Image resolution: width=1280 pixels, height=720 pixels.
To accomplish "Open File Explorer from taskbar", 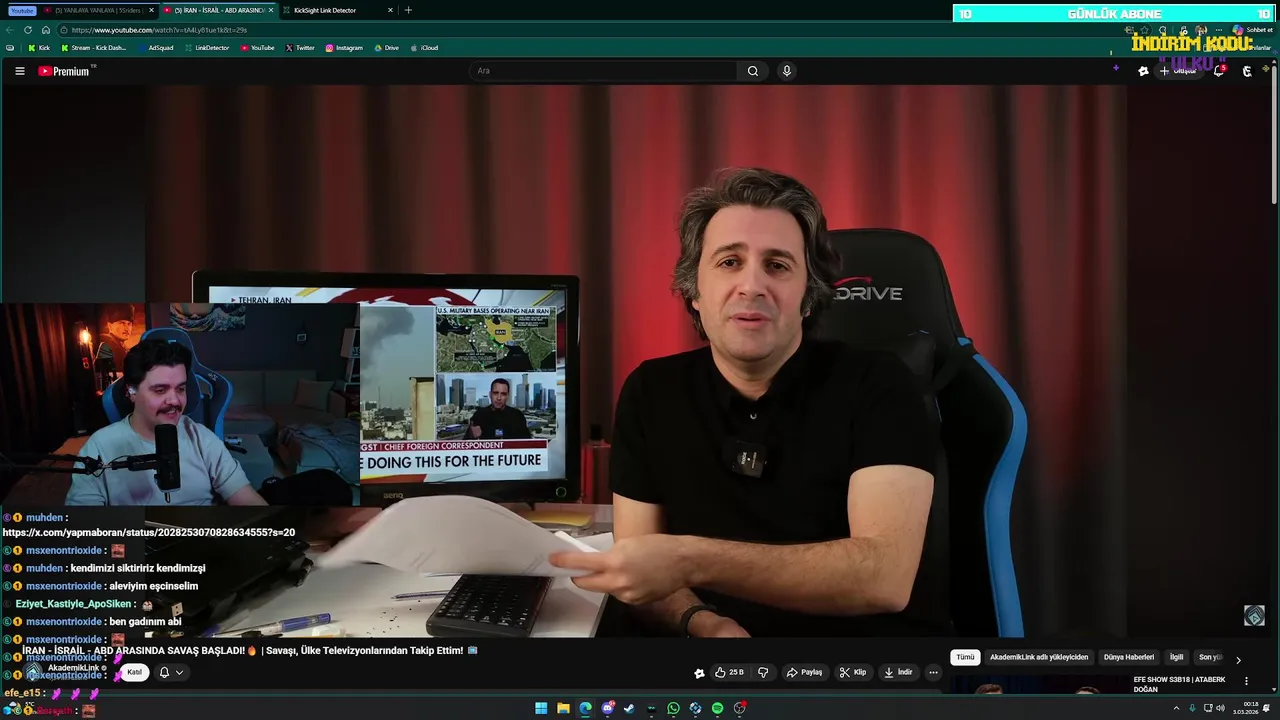I will [563, 708].
